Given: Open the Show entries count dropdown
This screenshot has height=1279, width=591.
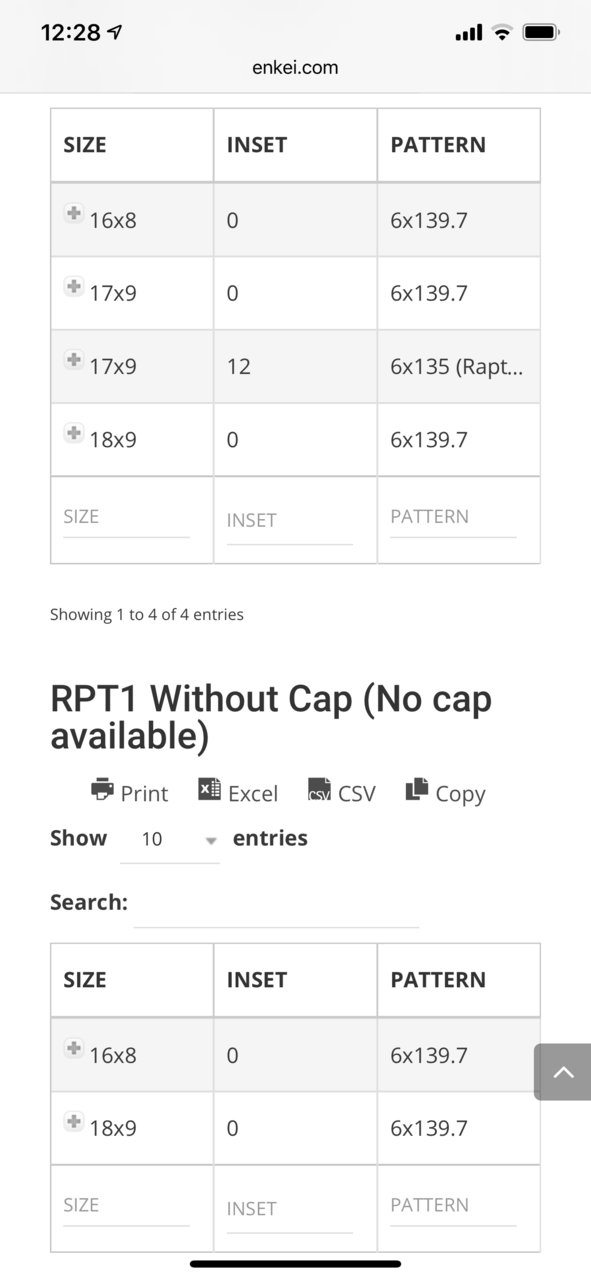Looking at the screenshot, I should pos(169,839).
